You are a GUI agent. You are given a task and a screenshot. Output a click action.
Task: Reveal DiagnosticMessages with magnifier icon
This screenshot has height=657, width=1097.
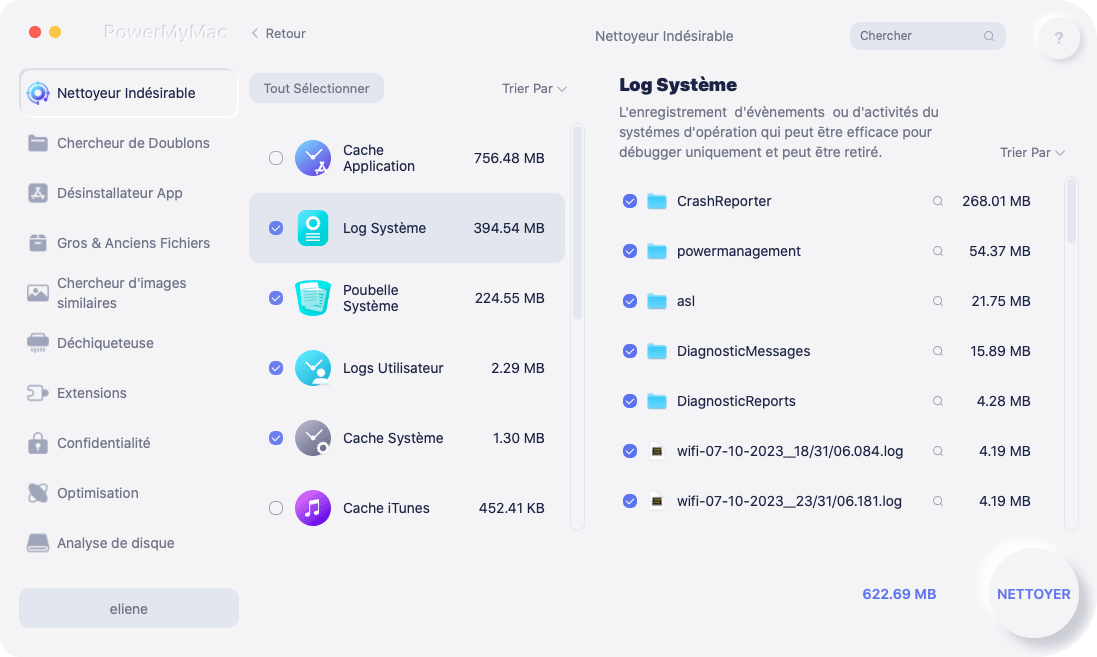(x=937, y=351)
